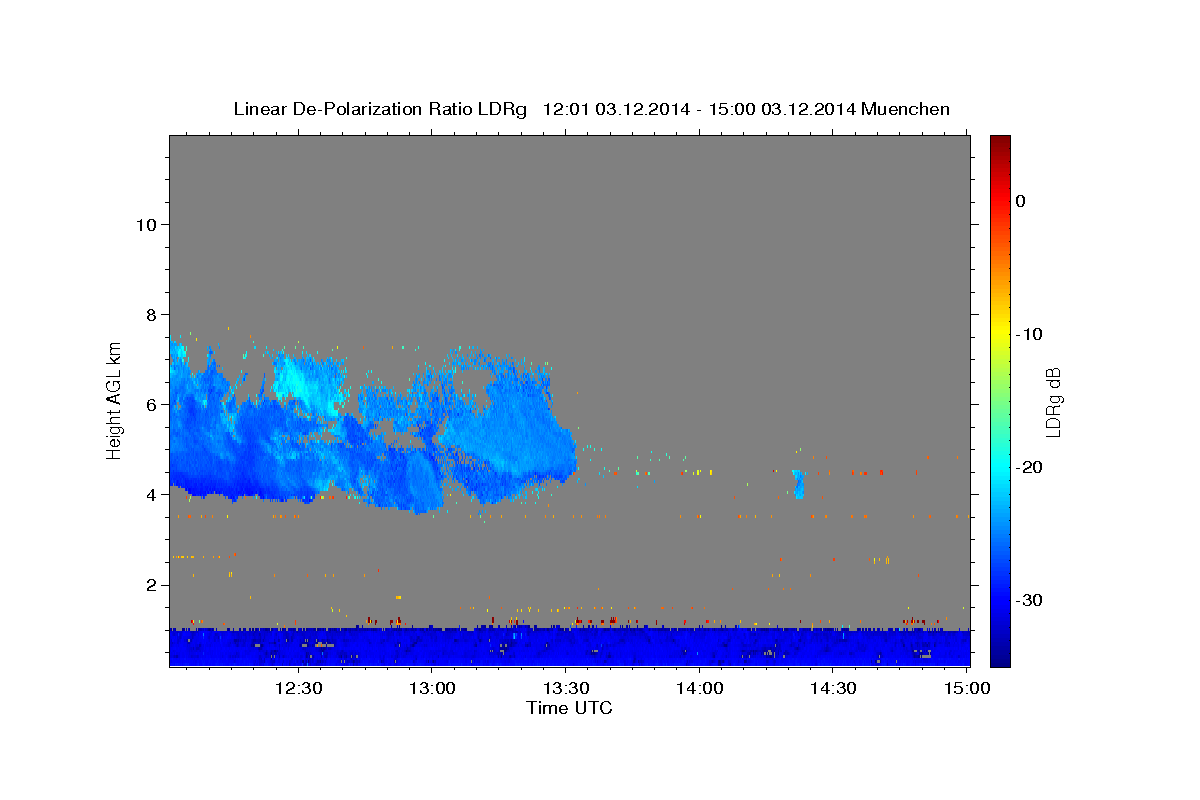
Task: Click the height tick label 10
Action: coord(146,224)
